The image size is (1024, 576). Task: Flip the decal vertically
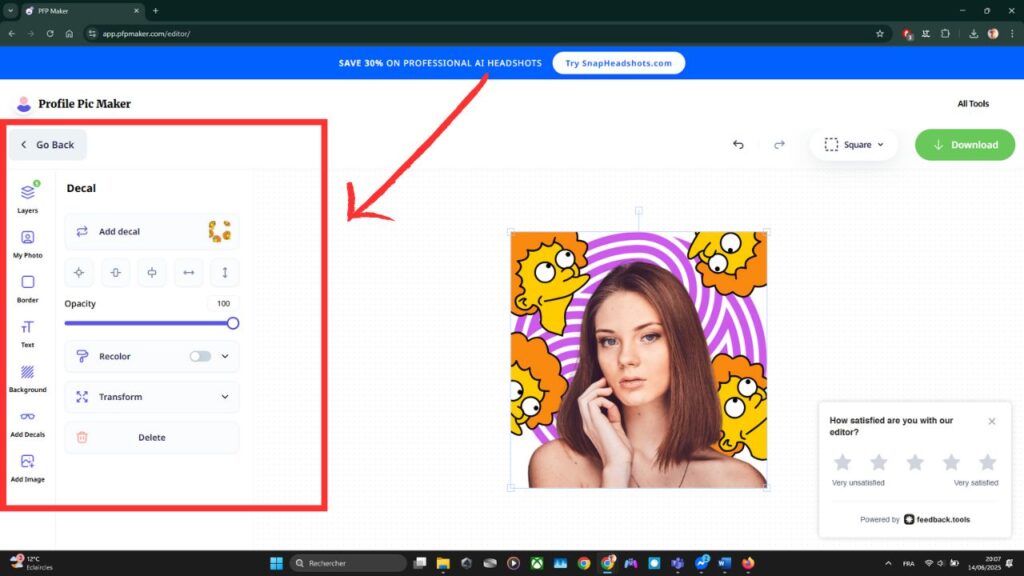225,272
